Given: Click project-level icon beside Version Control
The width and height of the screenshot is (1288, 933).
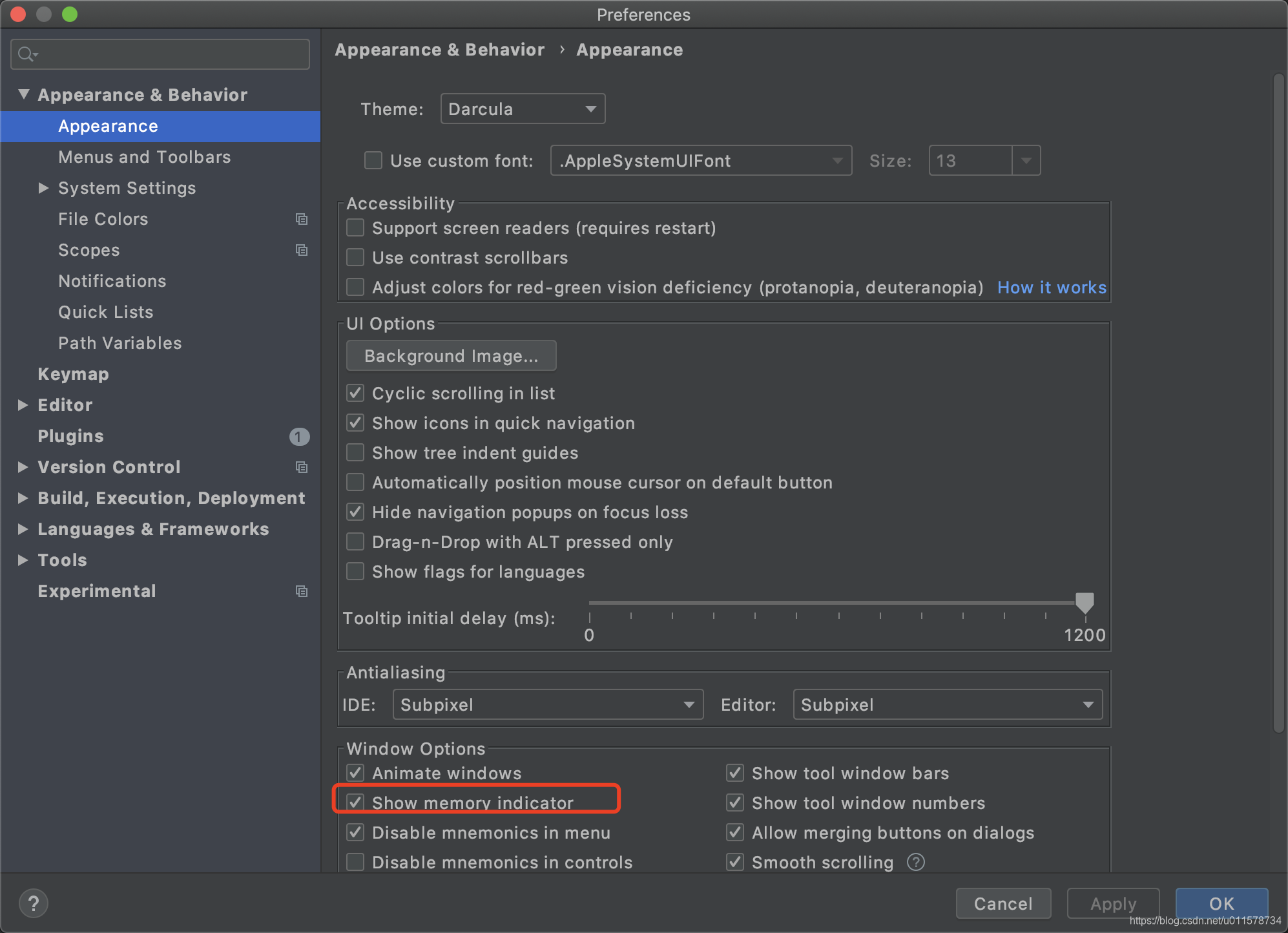Looking at the screenshot, I should [x=301, y=467].
